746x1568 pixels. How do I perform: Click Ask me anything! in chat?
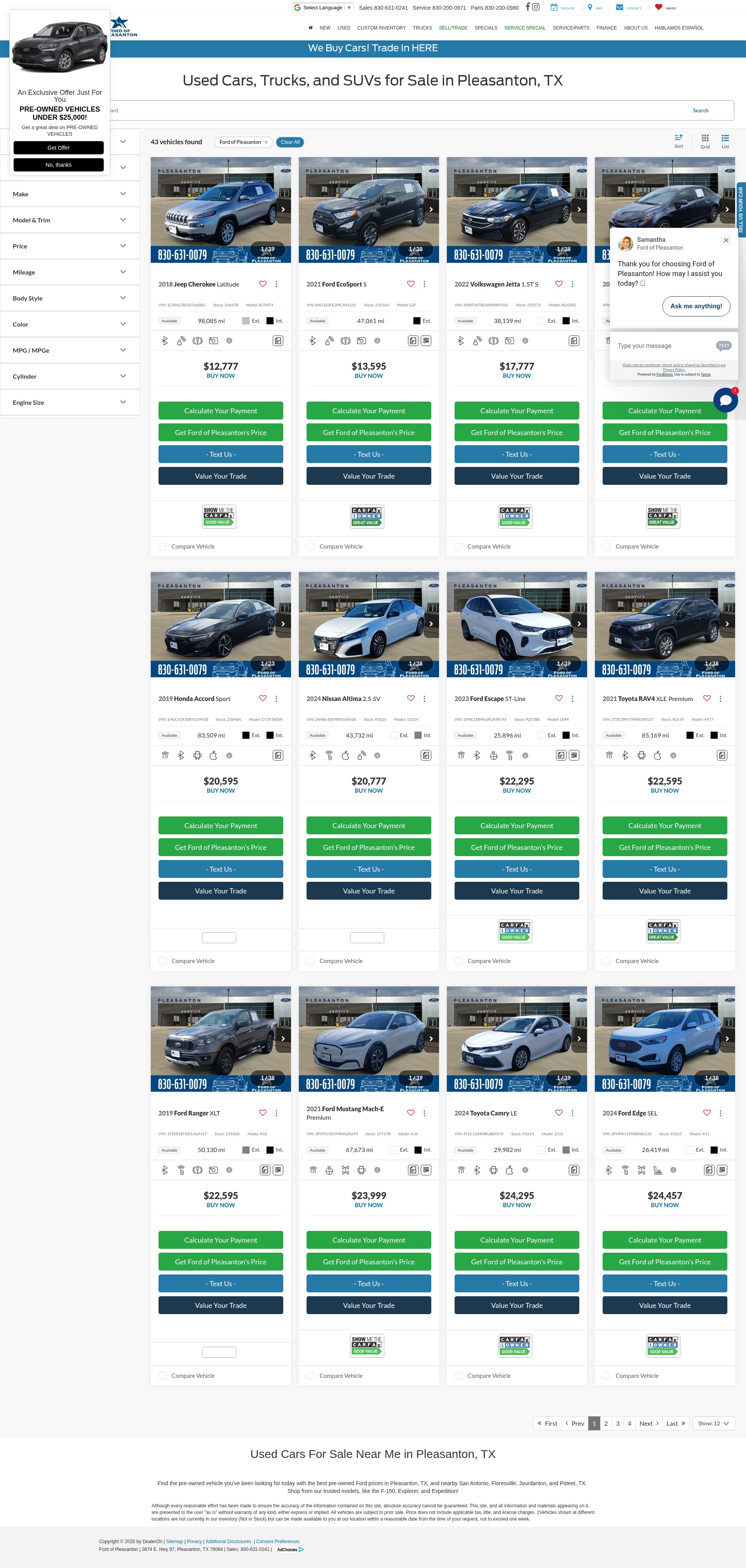click(x=696, y=306)
